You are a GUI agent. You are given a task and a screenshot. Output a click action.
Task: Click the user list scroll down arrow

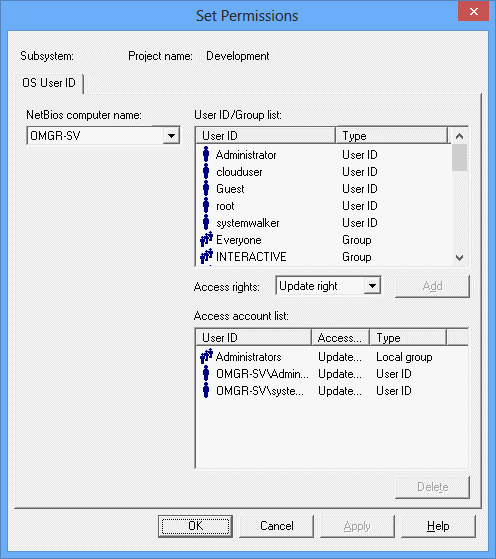pos(460,257)
